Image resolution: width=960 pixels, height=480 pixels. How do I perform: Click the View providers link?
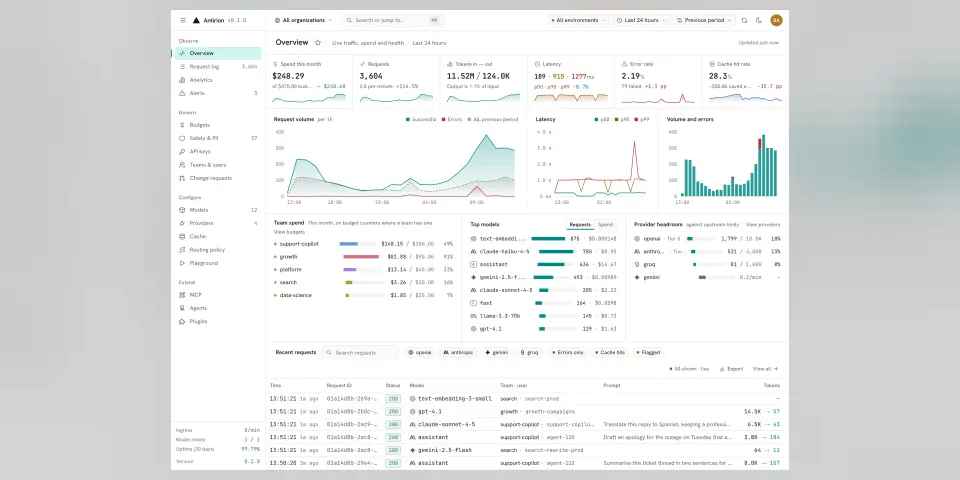(x=763, y=225)
